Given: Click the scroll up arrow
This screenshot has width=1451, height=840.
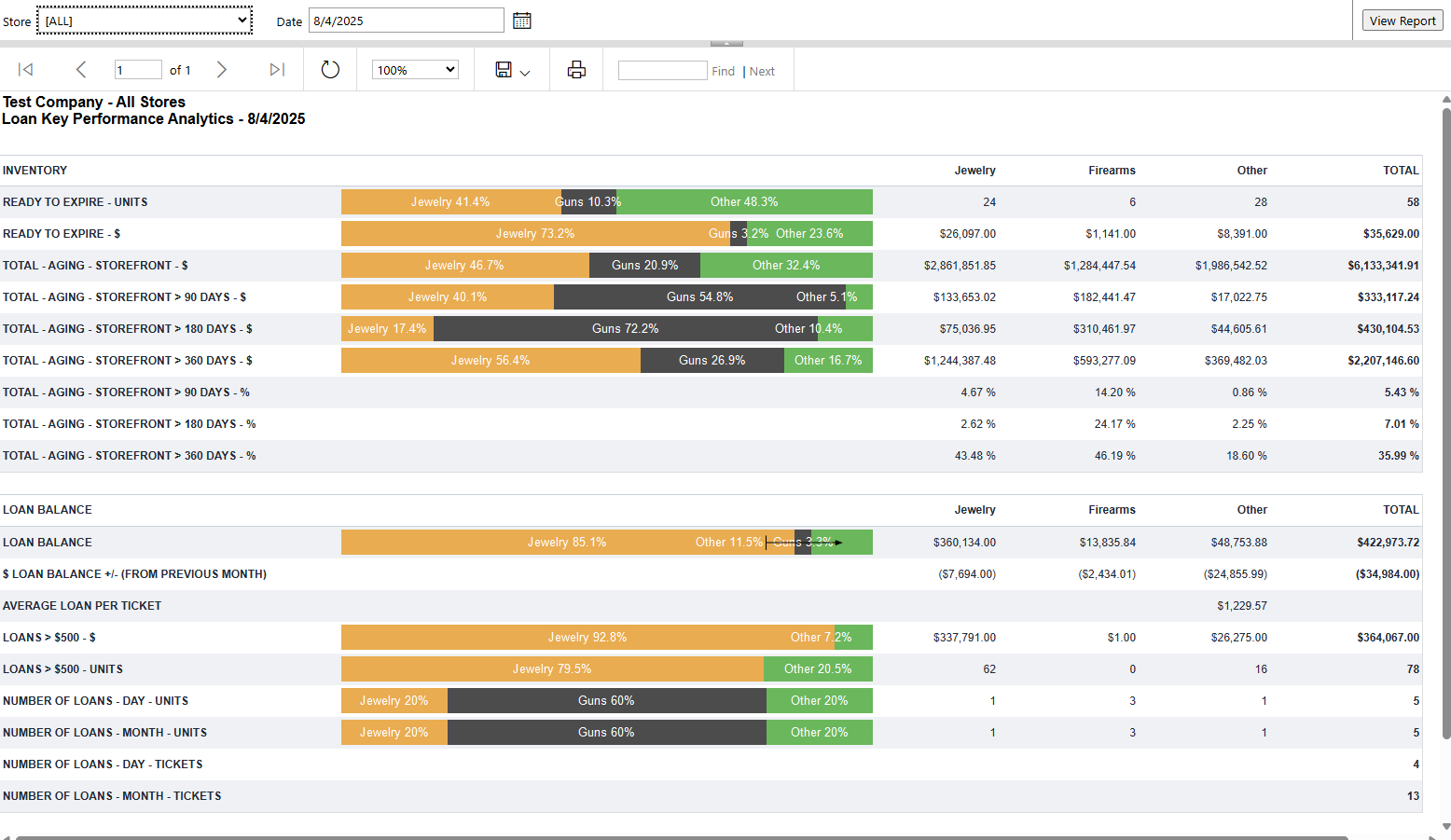Looking at the screenshot, I should click(x=1446, y=99).
